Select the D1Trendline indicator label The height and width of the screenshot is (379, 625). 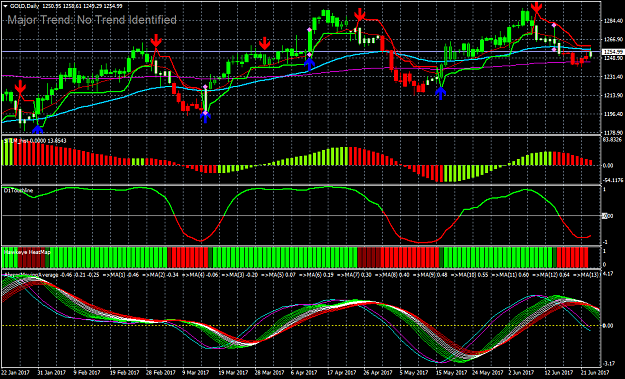point(18,190)
